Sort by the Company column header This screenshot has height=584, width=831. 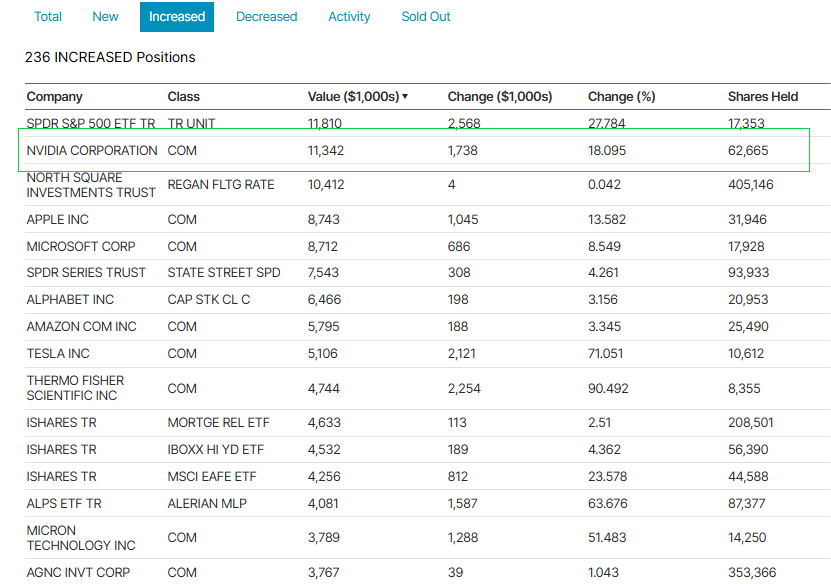tap(54, 96)
